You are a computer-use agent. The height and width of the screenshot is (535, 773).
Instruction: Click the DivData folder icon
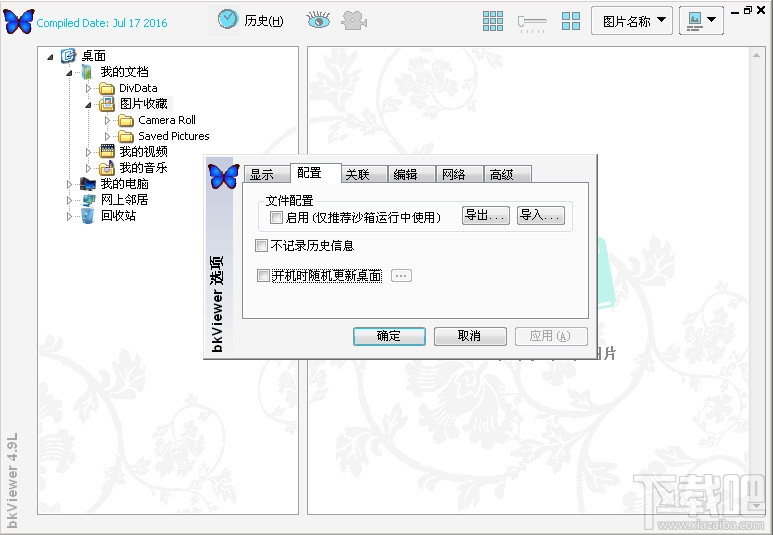coord(106,88)
